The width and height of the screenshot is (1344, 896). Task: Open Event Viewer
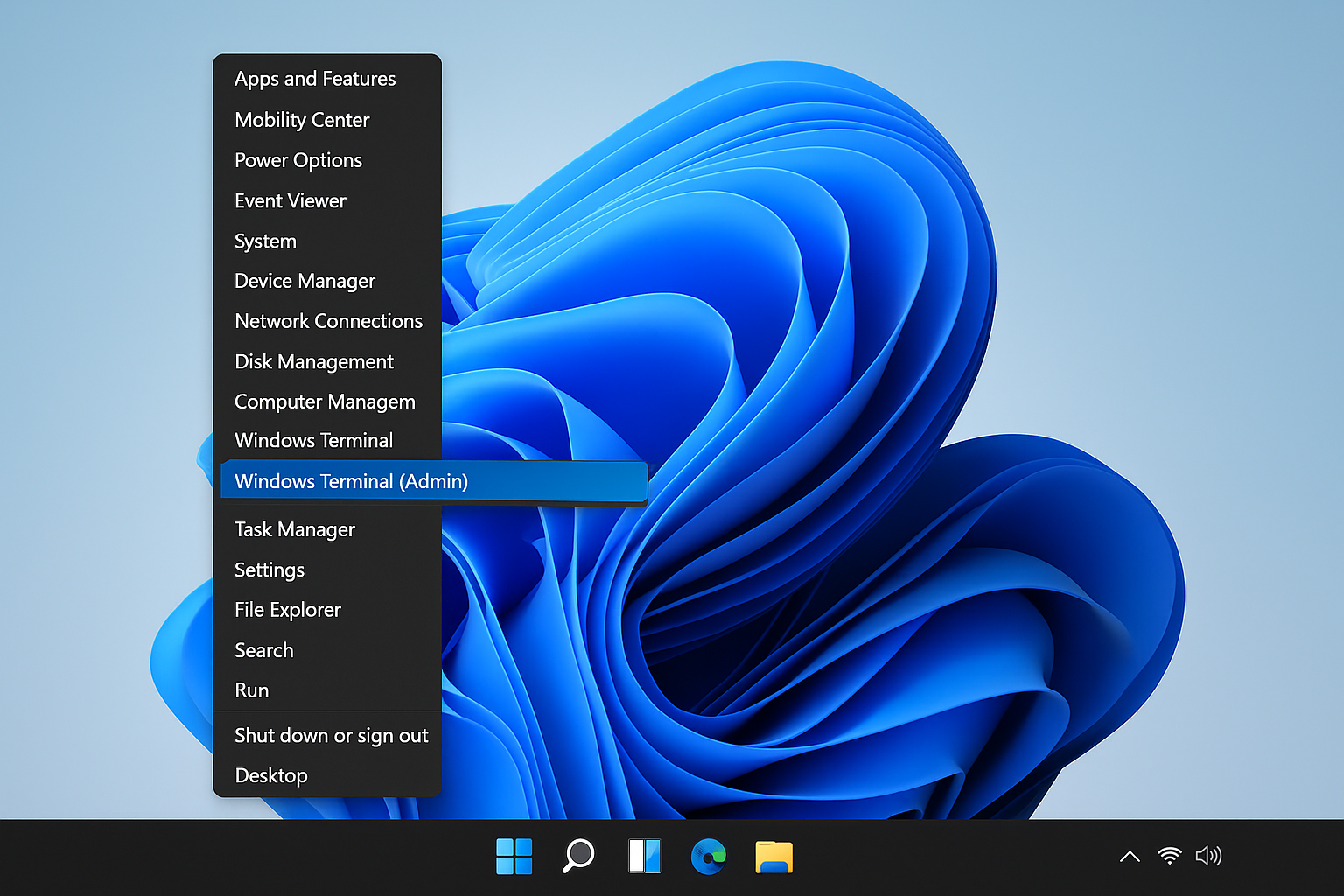click(290, 200)
